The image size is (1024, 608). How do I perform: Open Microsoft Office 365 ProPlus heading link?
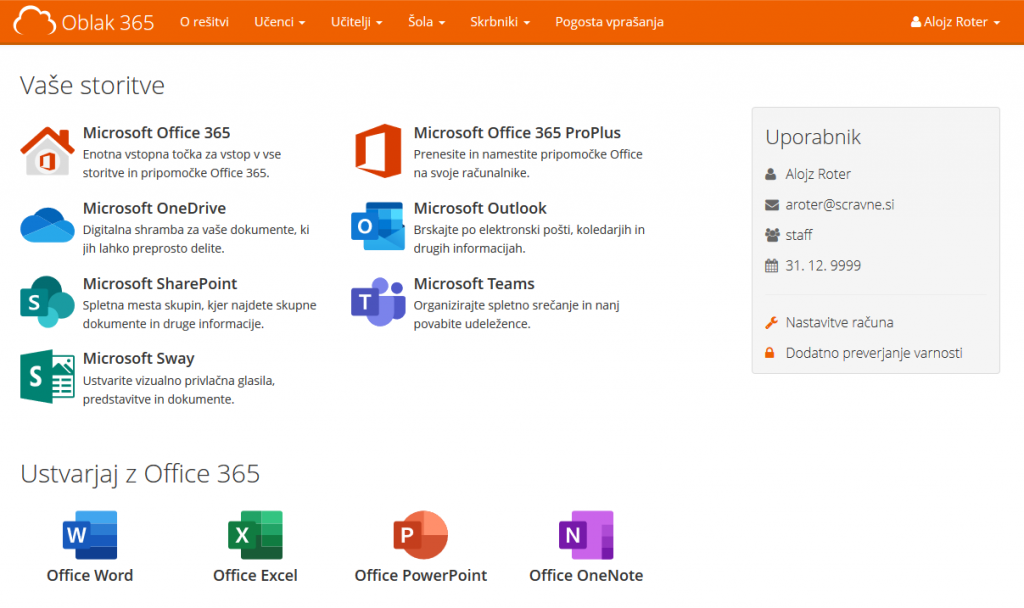point(517,133)
